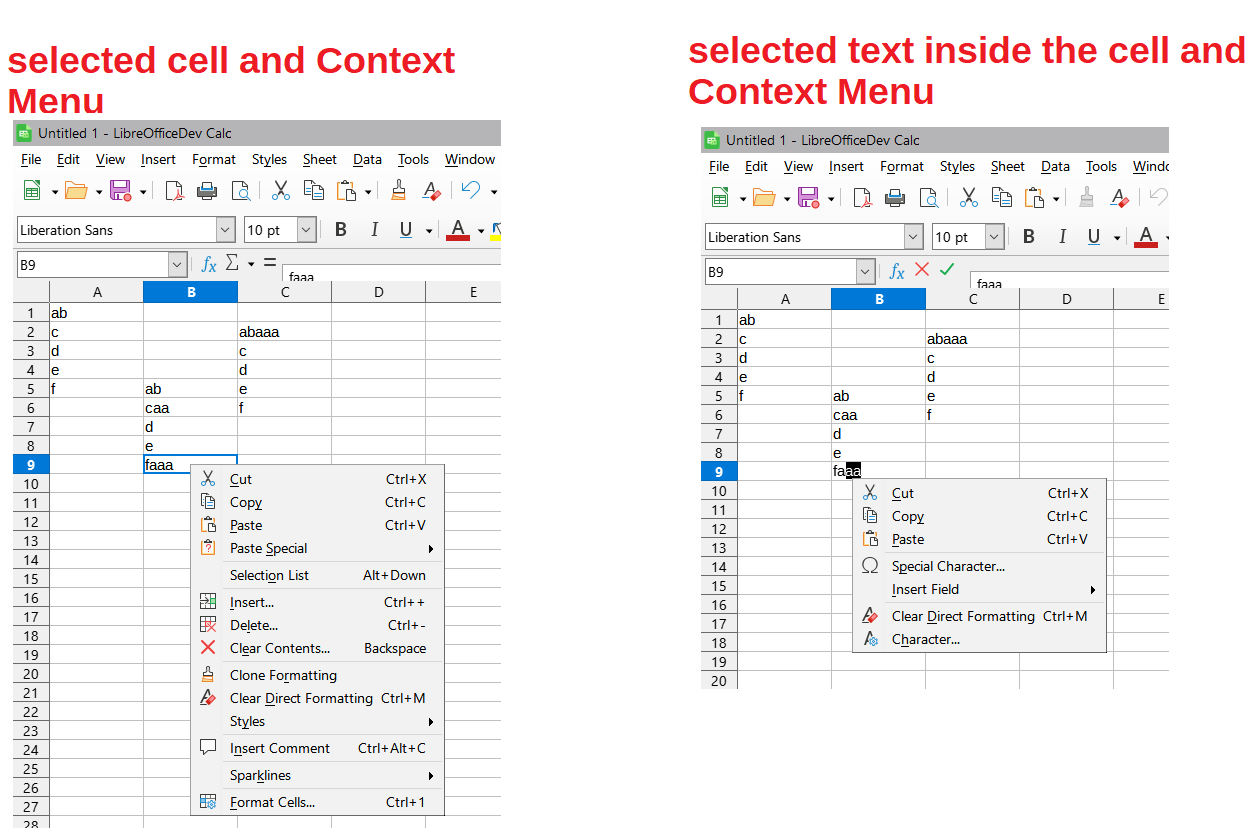This screenshot has width=1260, height=837.
Task: Choose Clear Contents... in context menu
Action: tap(317, 648)
